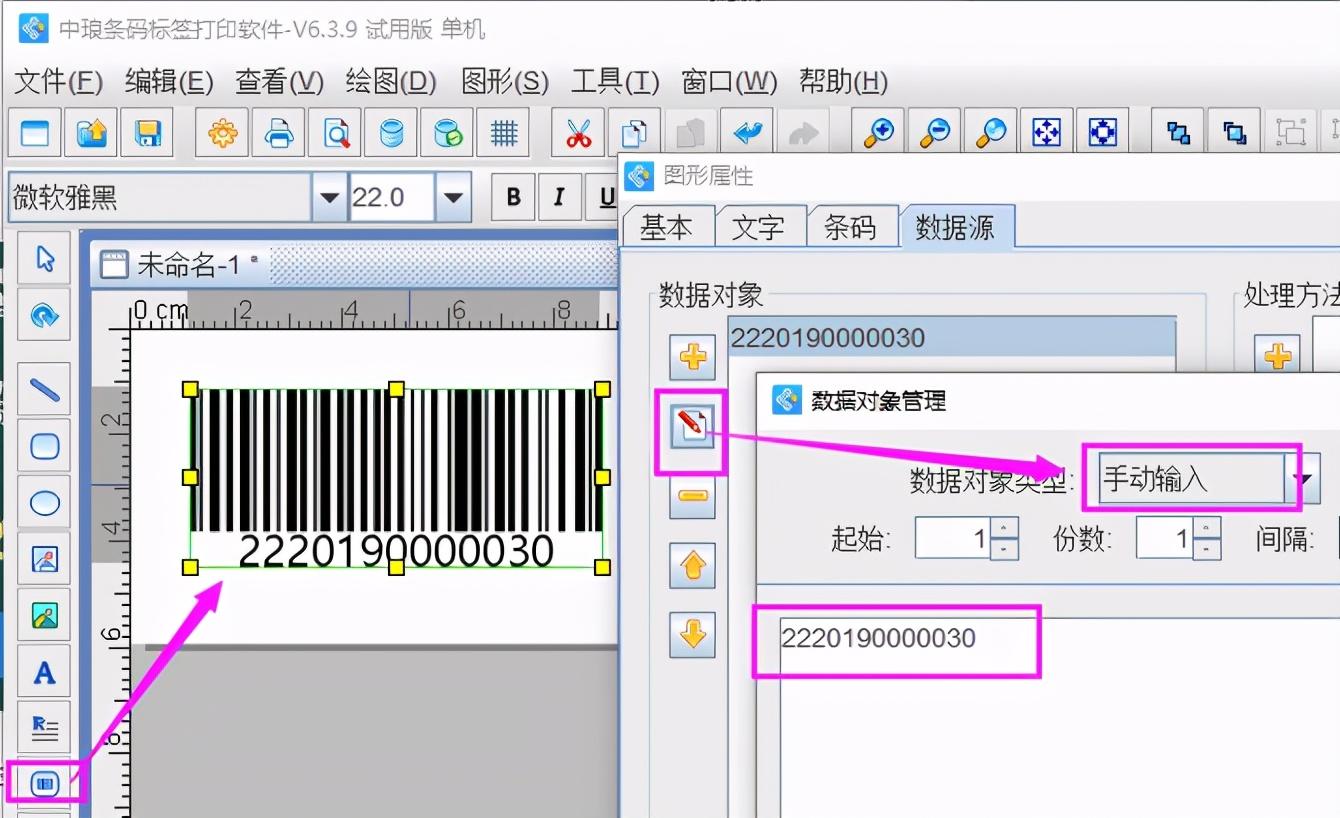This screenshot has height=818, width=1340.
Task: Select the Line drawing tool
Action: 44,389
